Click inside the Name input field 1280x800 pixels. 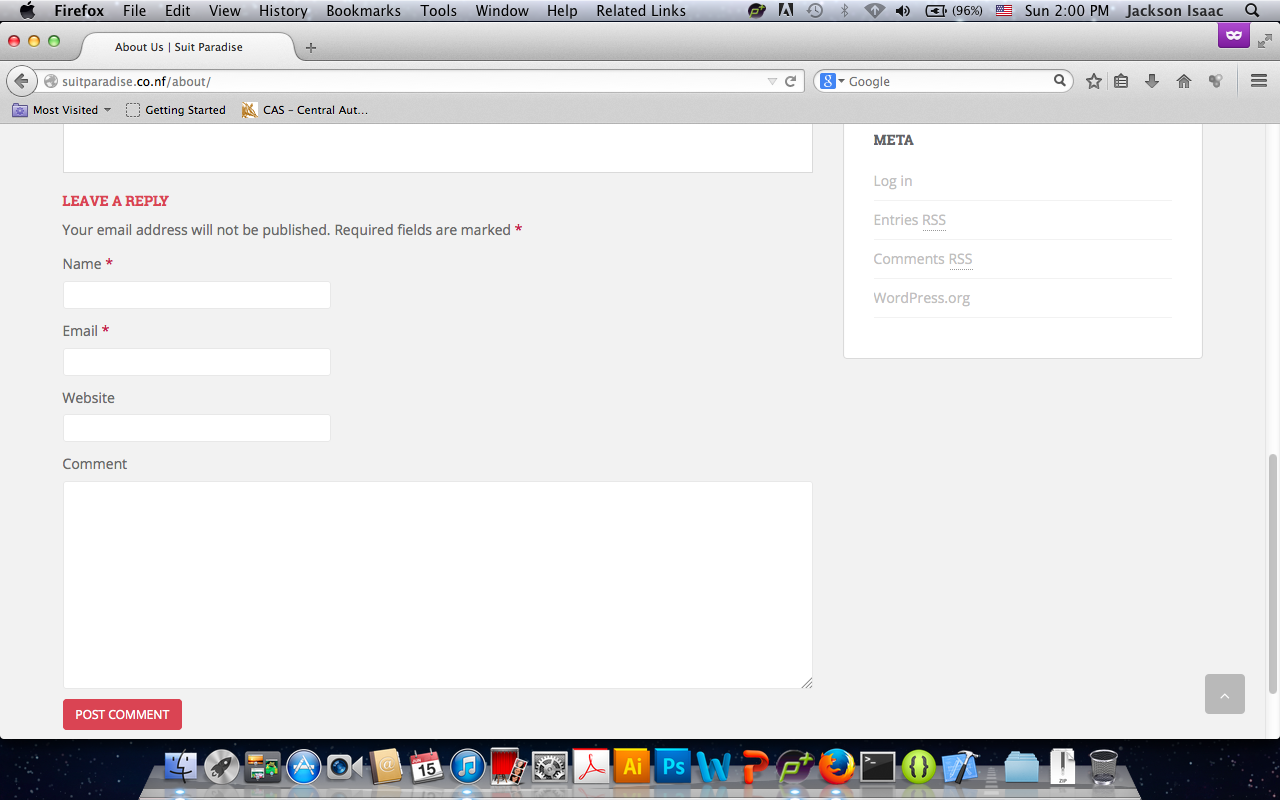pos(196,295)
